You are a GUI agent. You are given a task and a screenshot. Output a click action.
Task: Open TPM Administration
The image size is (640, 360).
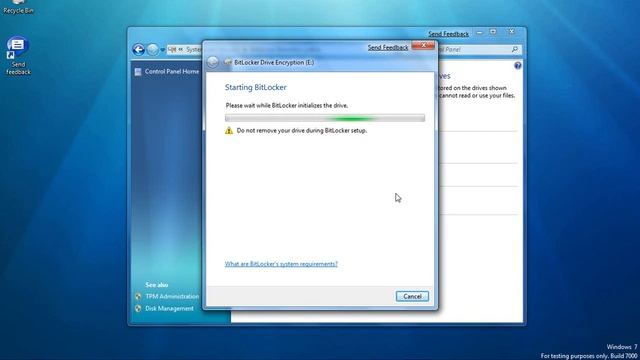(172, 296)
